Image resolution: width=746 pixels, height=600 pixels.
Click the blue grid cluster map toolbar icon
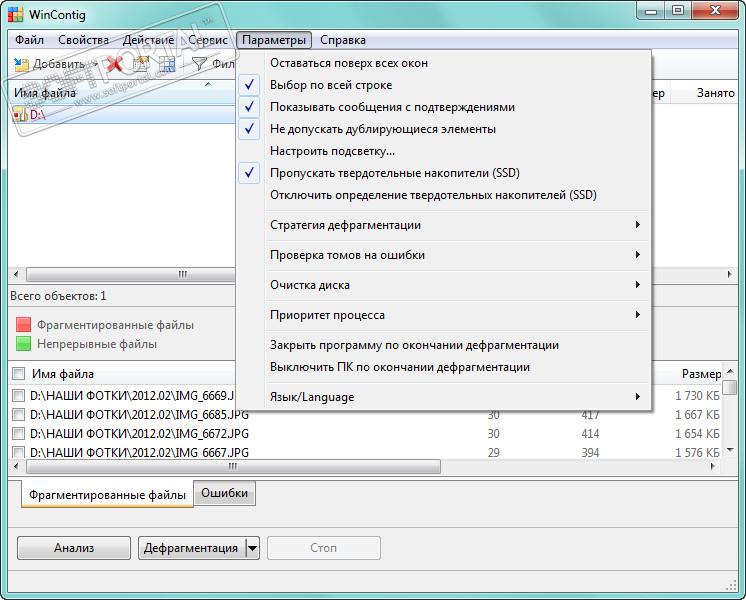click(x=167, y=64)
